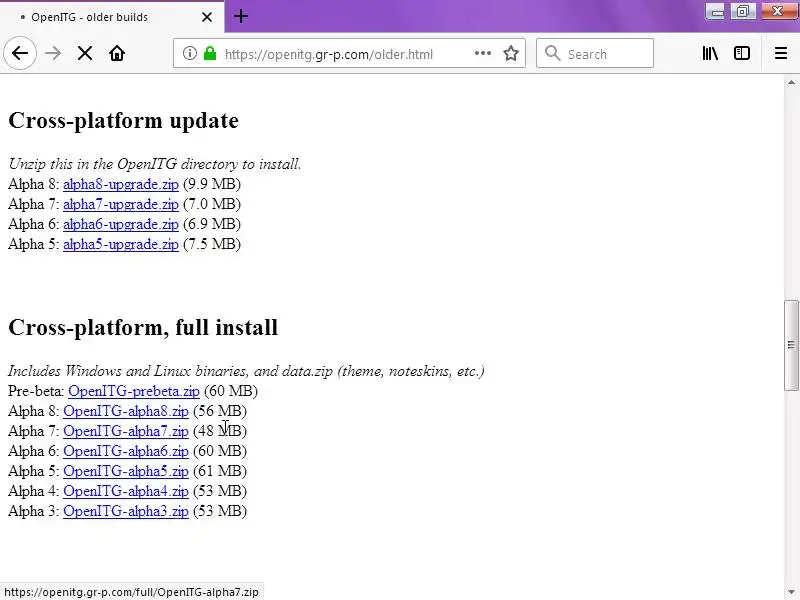Stop loading the page
The image size is (800, 600).
click(85, 53)
